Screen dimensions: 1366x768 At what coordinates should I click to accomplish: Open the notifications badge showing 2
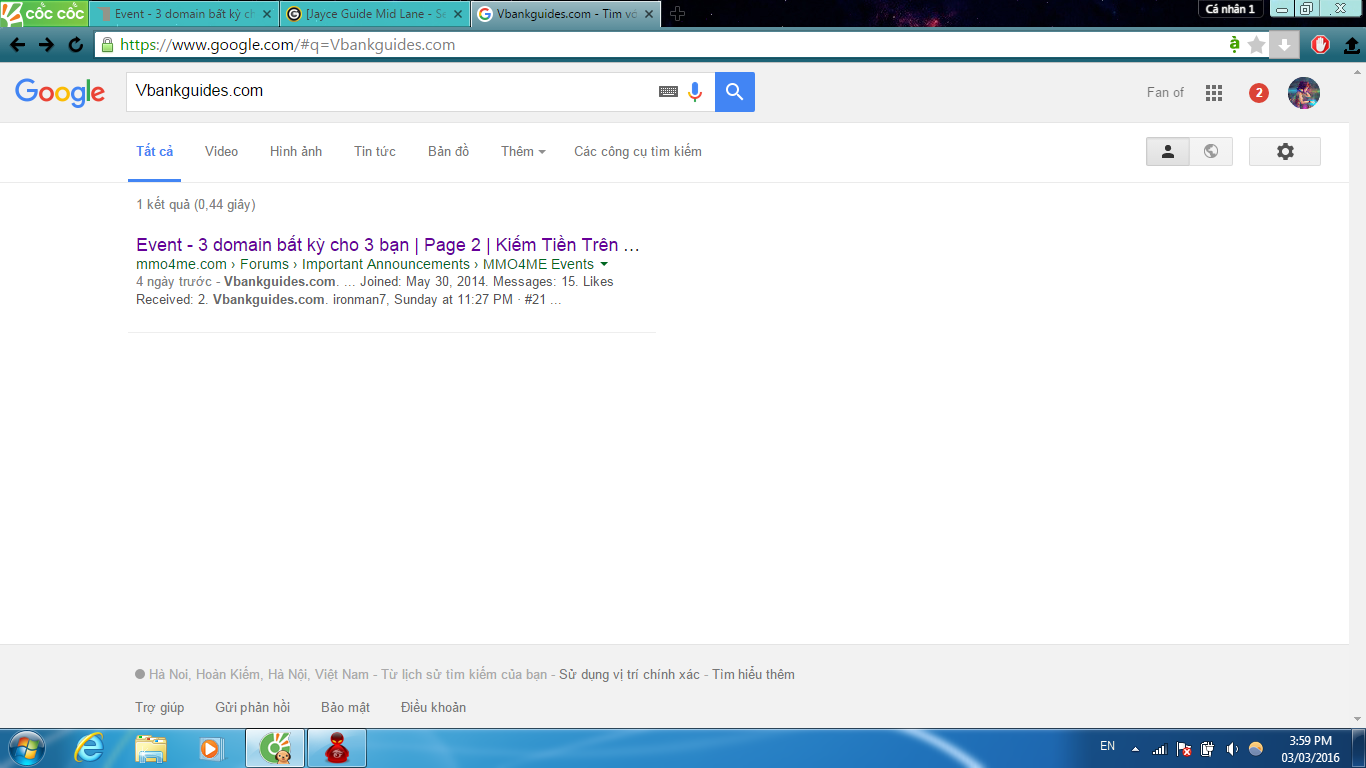coord(1259,93)
